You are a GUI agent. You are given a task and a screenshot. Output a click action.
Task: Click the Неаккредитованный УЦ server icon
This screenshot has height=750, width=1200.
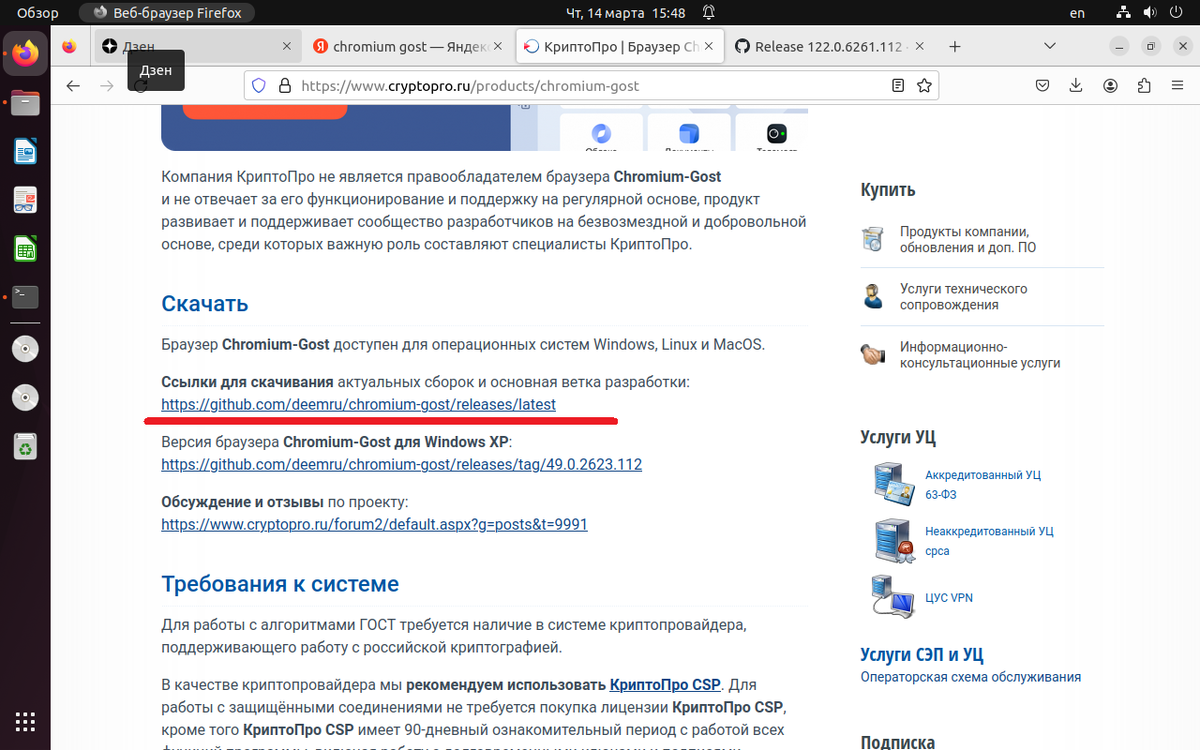[893, 540]
